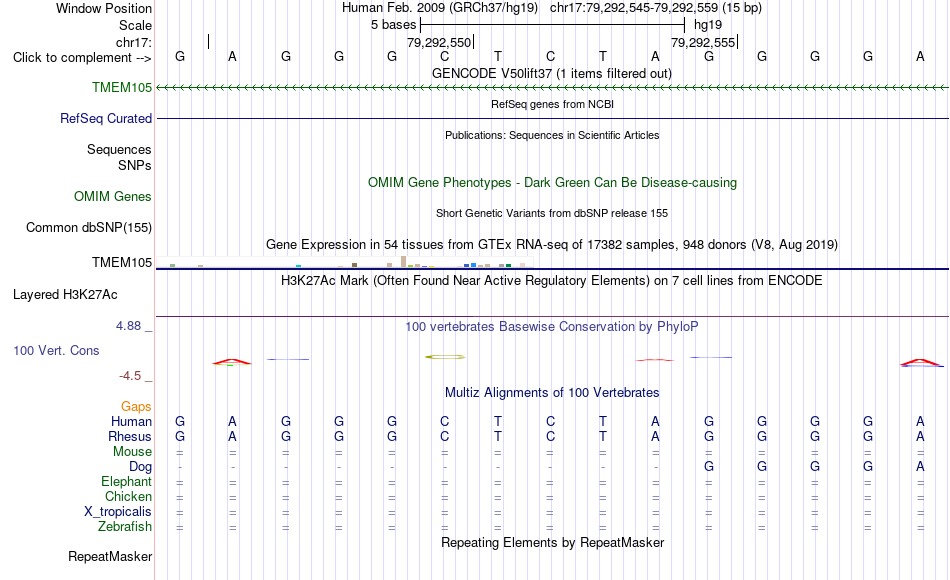950x580 pixels.
Task: Select the Mouse species row label
Action: coord(132,452)
